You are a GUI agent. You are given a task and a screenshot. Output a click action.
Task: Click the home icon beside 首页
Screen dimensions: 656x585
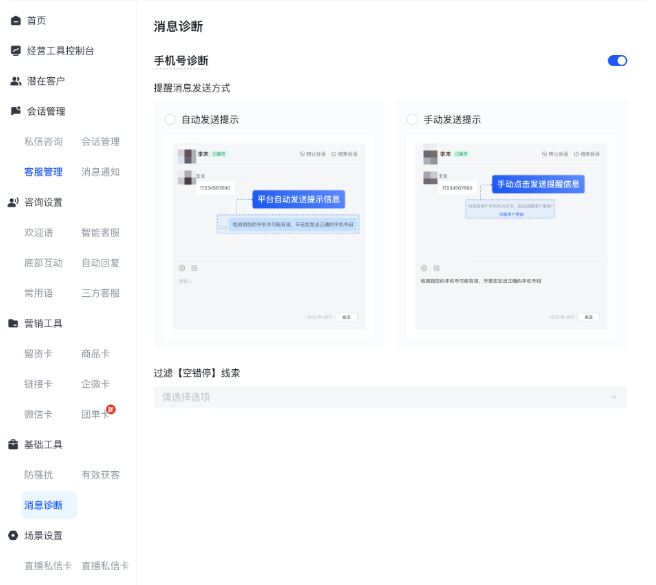16,21
